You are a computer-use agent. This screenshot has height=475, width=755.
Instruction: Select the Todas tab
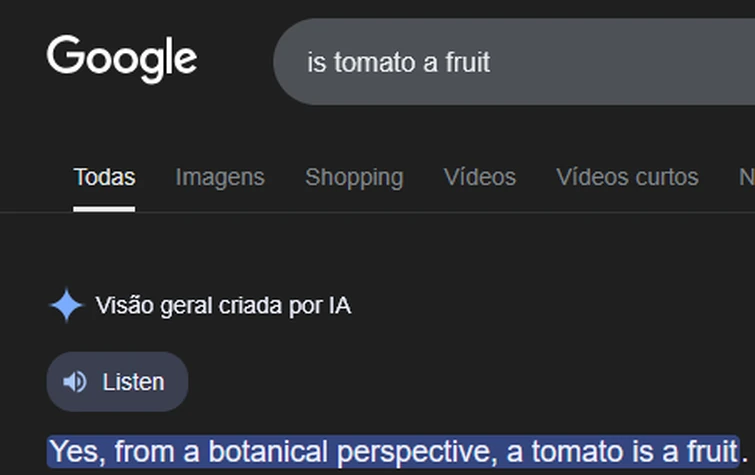tap(104, 178)
